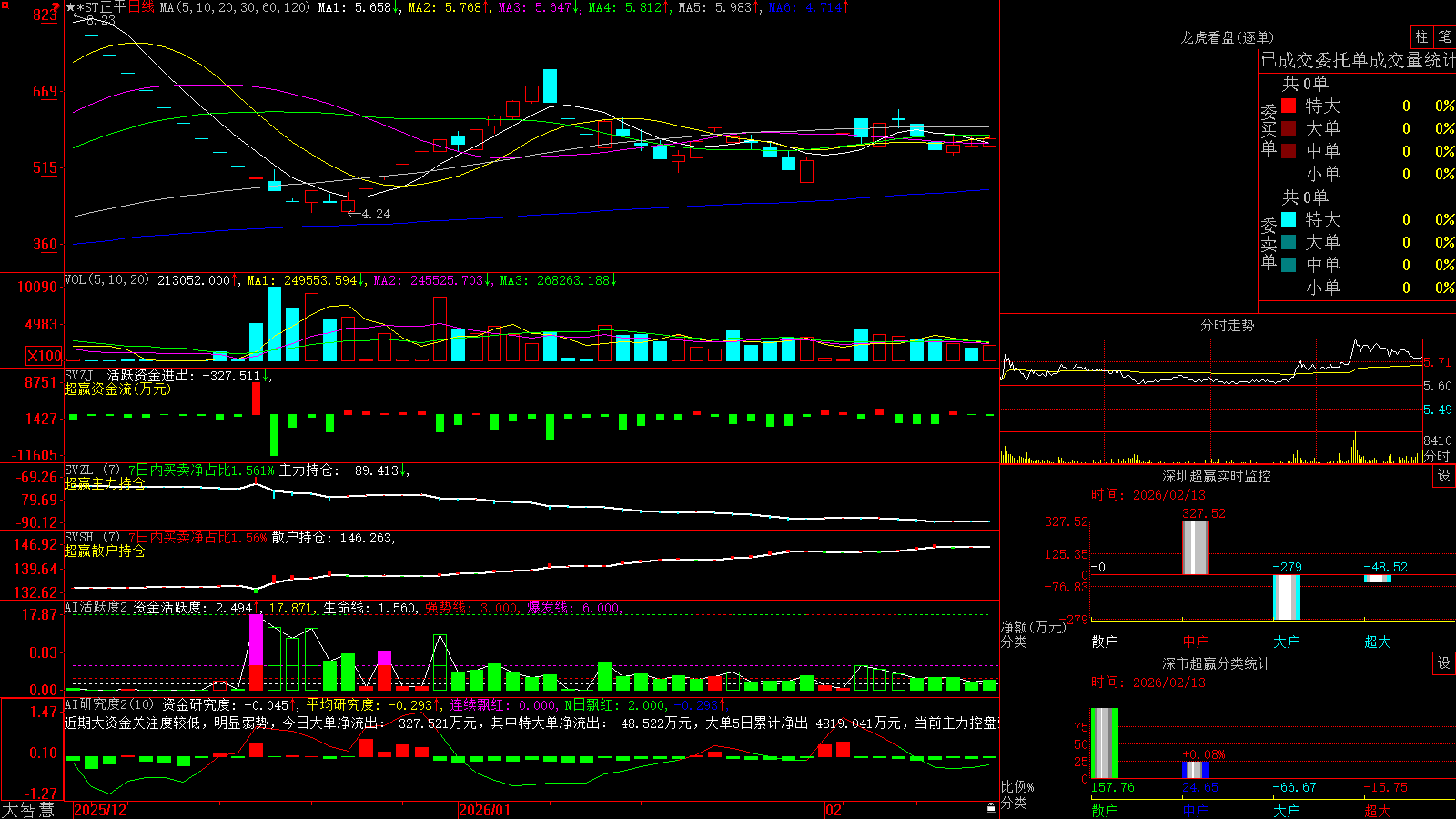Click the 委买单 vertical label
The width and height of the screenshot is (1456, 819).
coord(1269,130)
